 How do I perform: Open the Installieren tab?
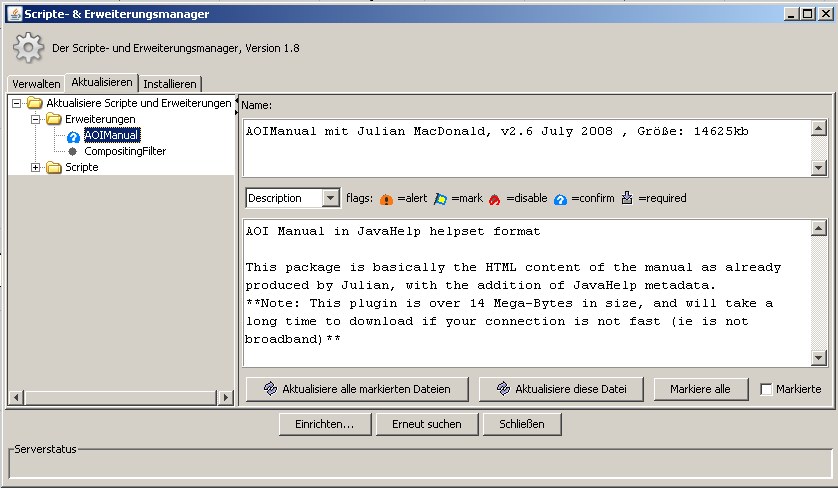click(x=170, y=84)
